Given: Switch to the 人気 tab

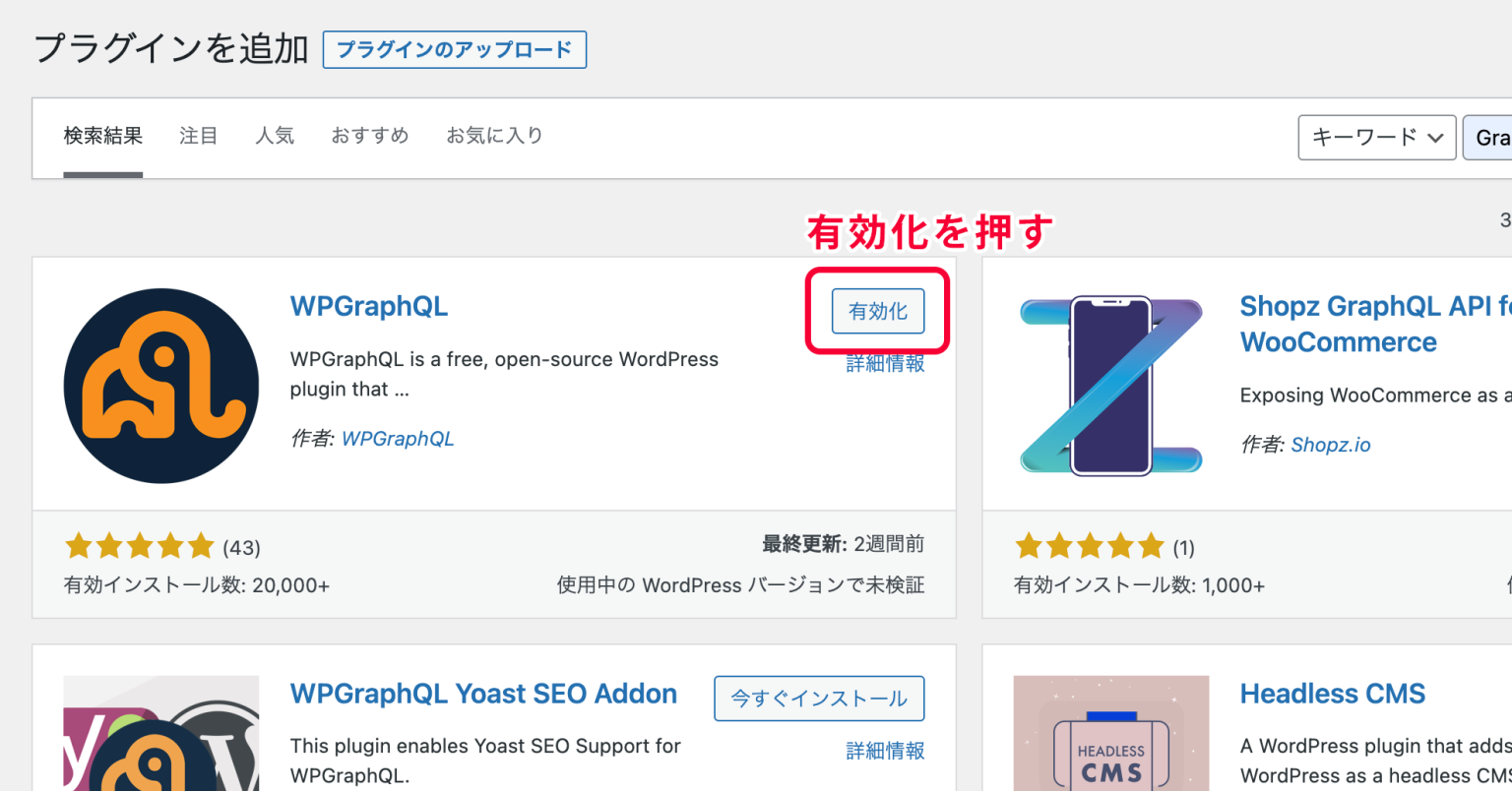Looking at the screenshot, I should pyautogui.click(x=275, y=136).
